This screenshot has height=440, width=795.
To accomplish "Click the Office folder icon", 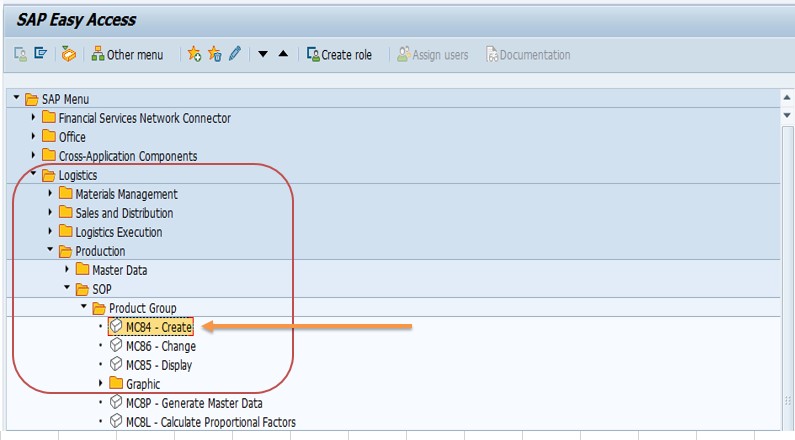I will coord(49,136).
